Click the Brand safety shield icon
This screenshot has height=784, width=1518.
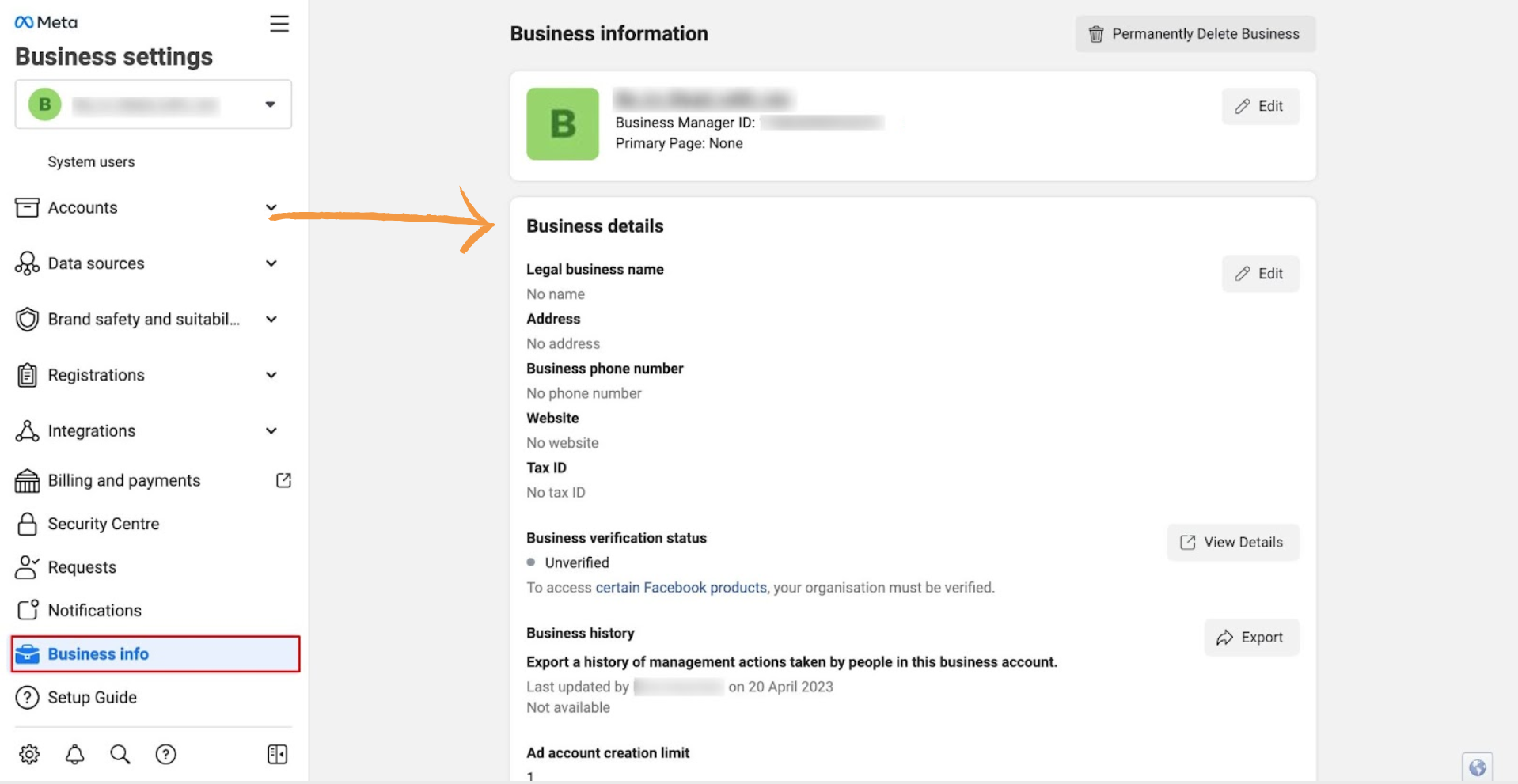(x=27, y=319)
